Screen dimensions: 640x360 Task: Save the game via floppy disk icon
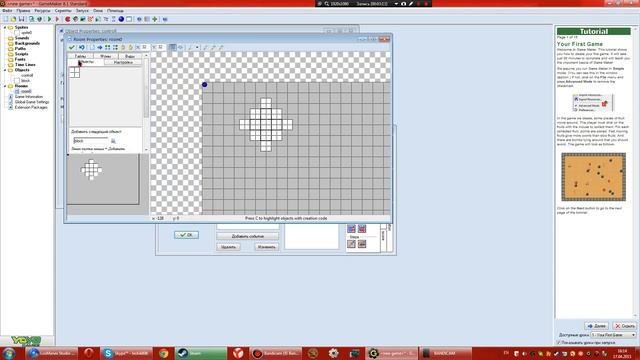click(x=22, y=19)
